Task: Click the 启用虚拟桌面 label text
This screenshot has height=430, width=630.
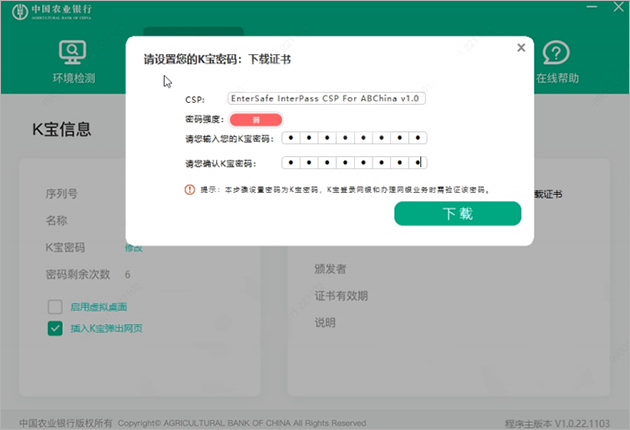Action: (x=98, y=306)
